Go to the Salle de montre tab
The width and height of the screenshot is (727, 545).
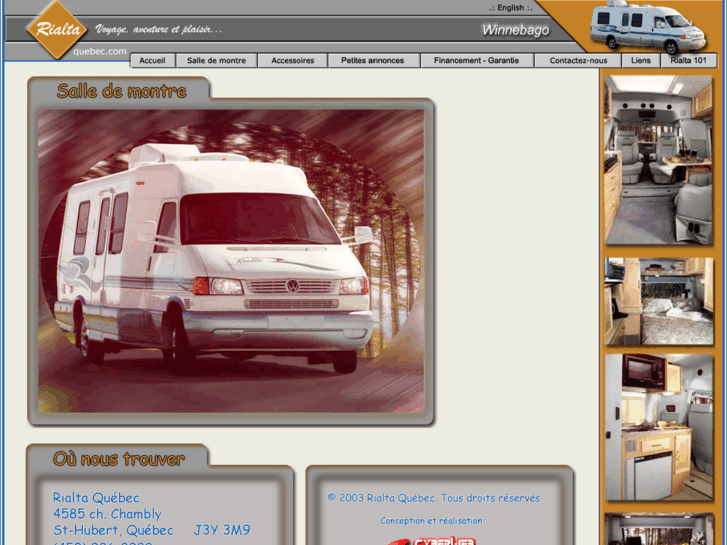pyautogui.click(x=216, y=60)
